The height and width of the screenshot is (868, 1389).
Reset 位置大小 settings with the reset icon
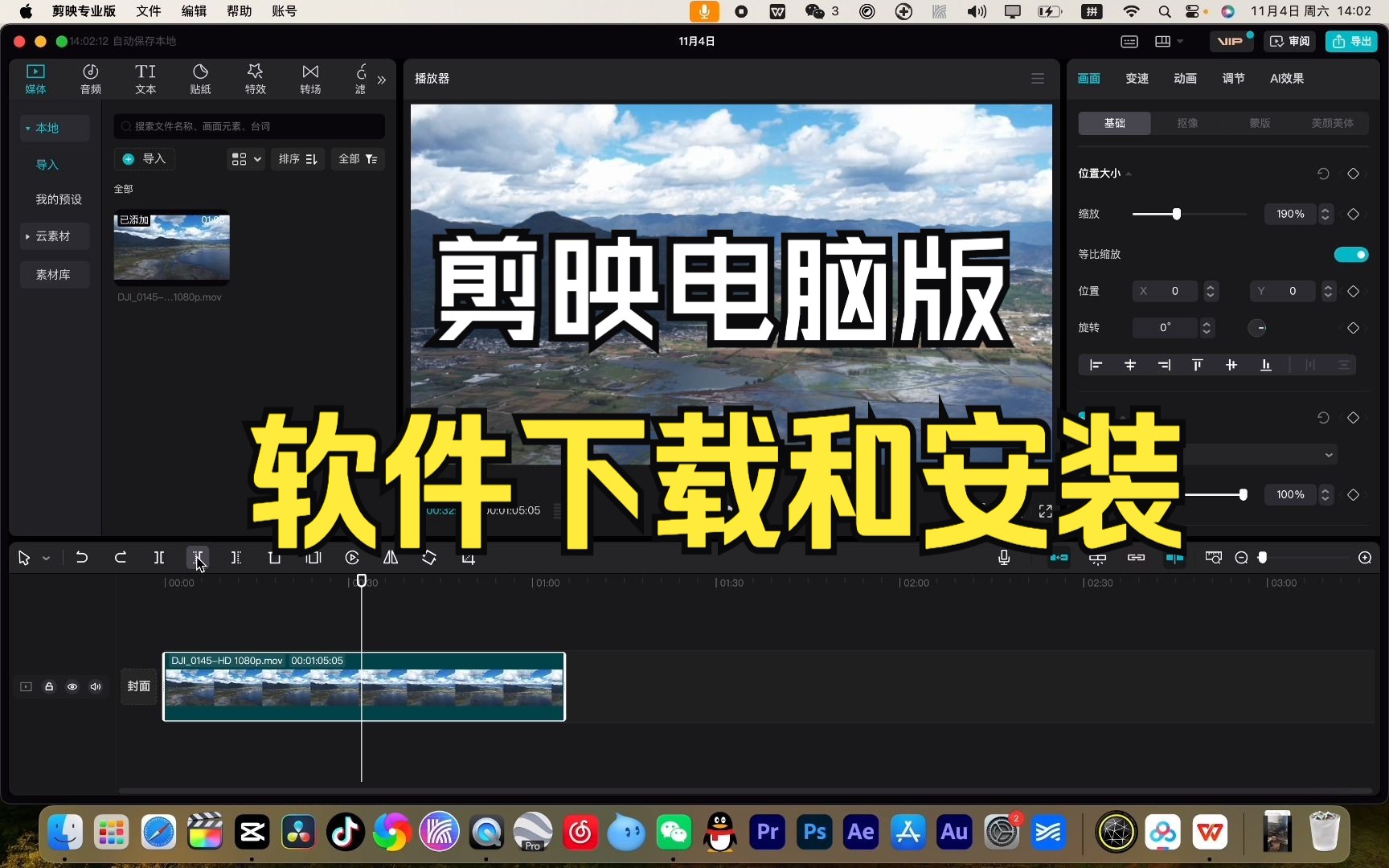(x=1323, y=174)
